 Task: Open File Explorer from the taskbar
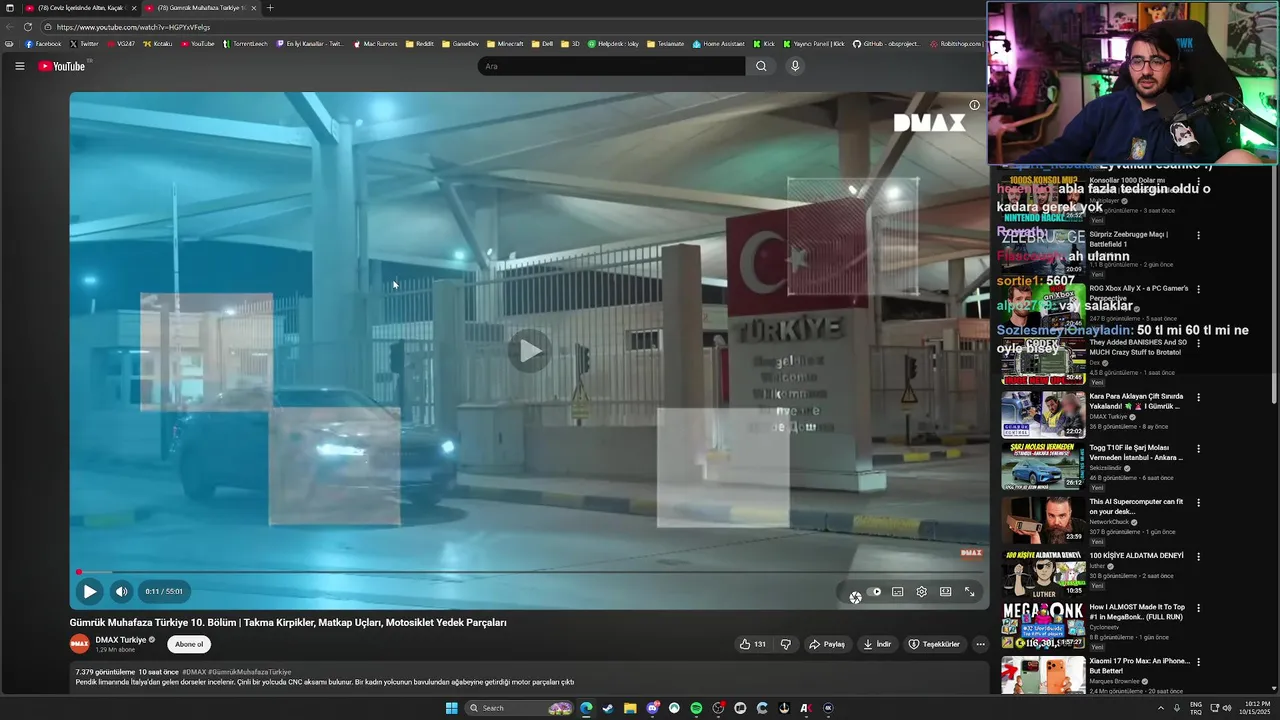[630, 708]
